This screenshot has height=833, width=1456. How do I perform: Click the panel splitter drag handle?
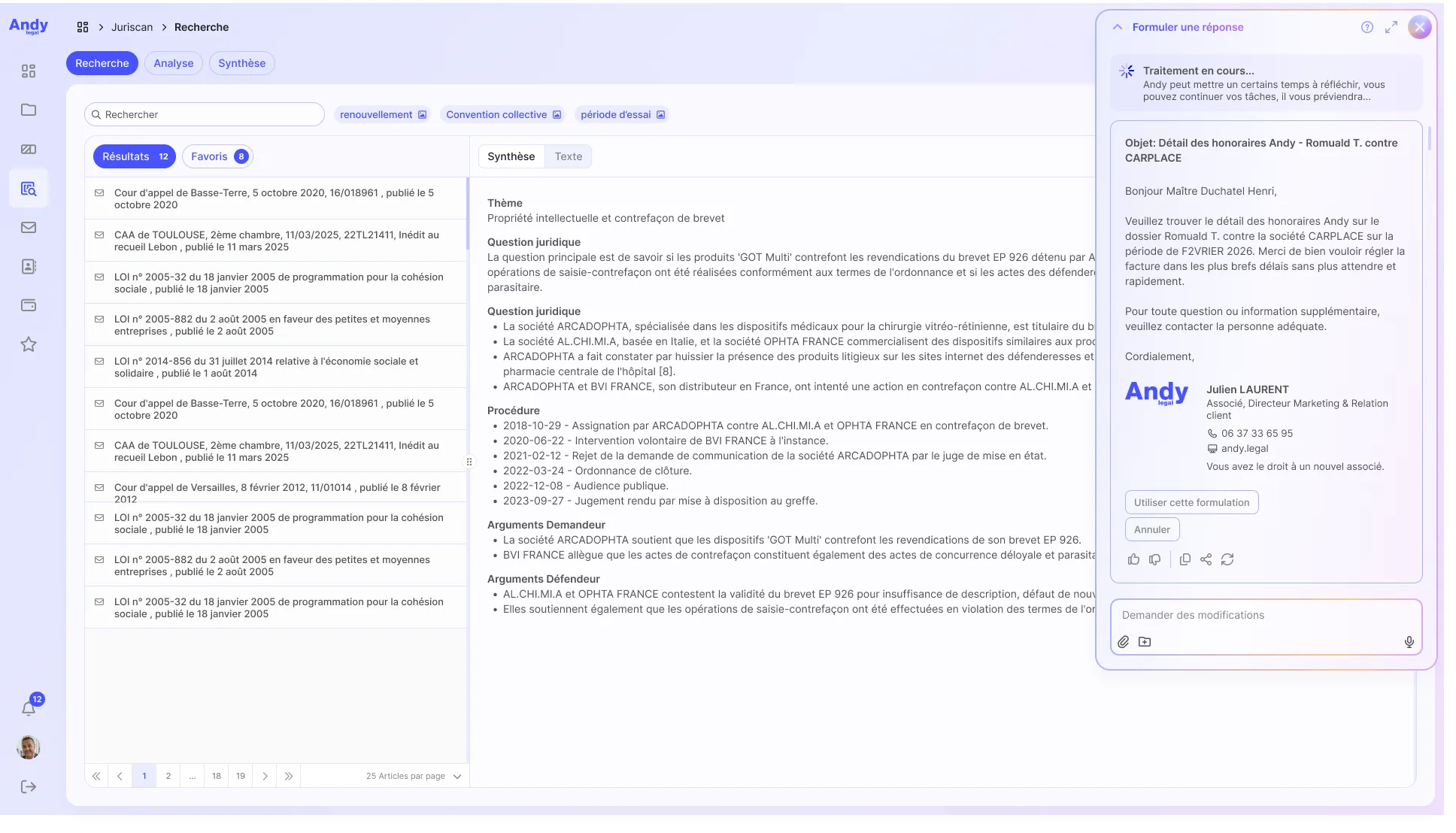[x=469, y=462]
